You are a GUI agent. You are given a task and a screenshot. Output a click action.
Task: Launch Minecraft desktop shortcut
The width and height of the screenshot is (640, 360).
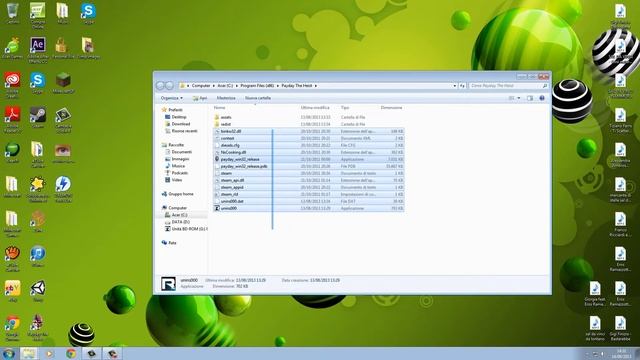point(63,83)
